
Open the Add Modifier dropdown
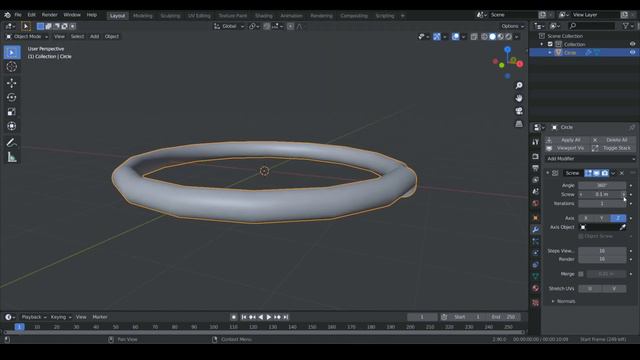click(x=590, y=159)
